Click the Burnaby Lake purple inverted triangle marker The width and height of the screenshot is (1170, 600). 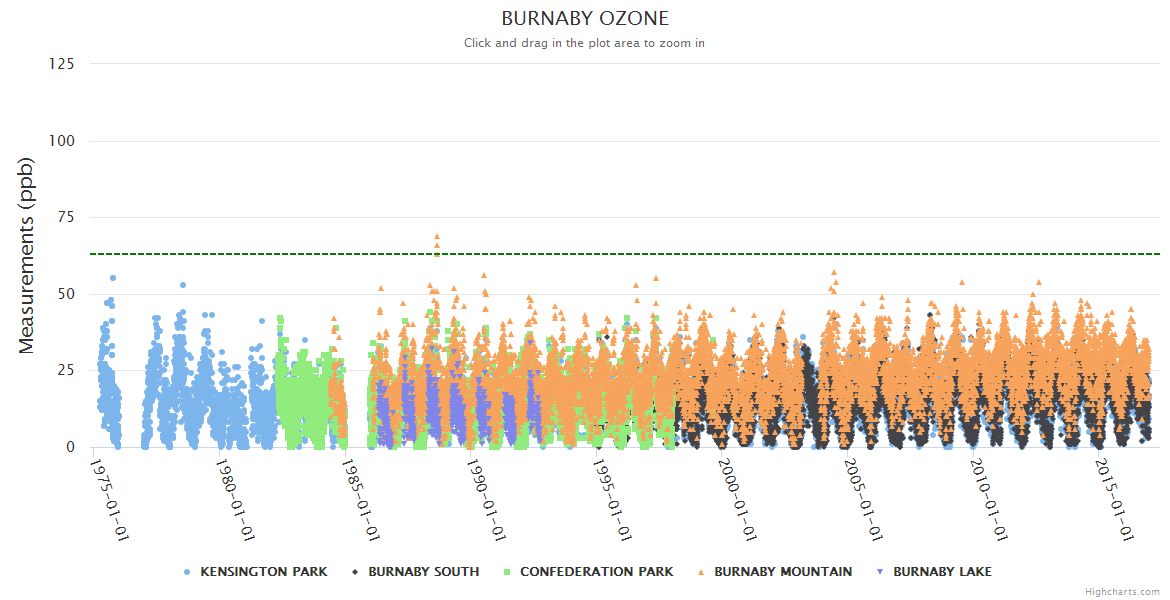click(x=880, y=572)
